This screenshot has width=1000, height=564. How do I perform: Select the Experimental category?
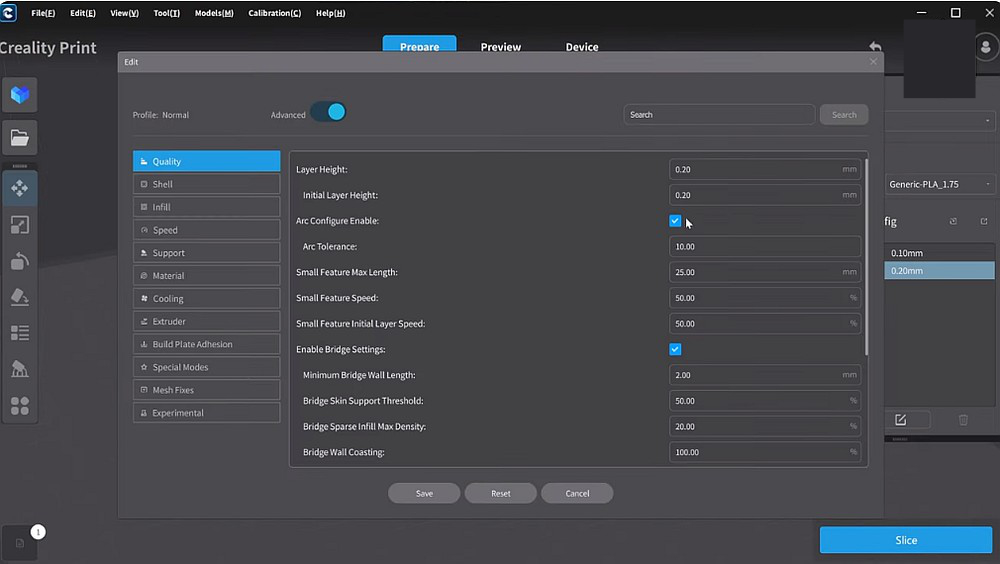(x=207, y=413)
